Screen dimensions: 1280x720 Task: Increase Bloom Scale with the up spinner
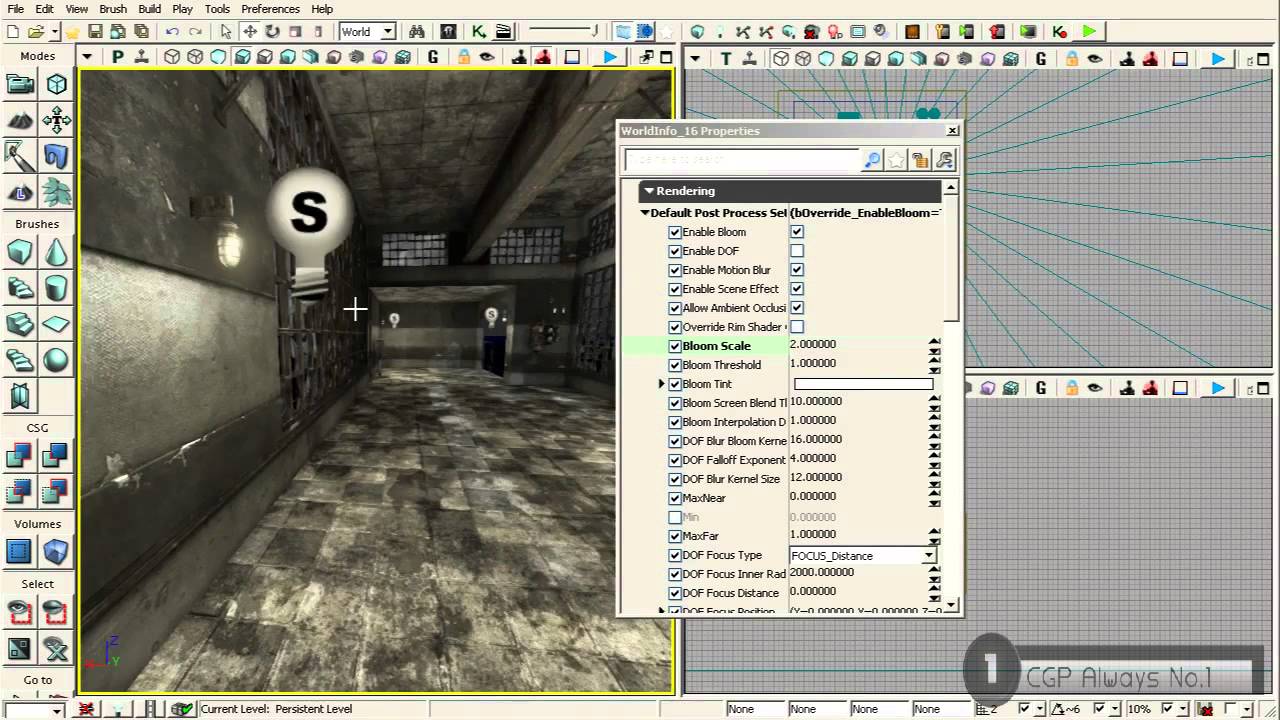point(935,342)
